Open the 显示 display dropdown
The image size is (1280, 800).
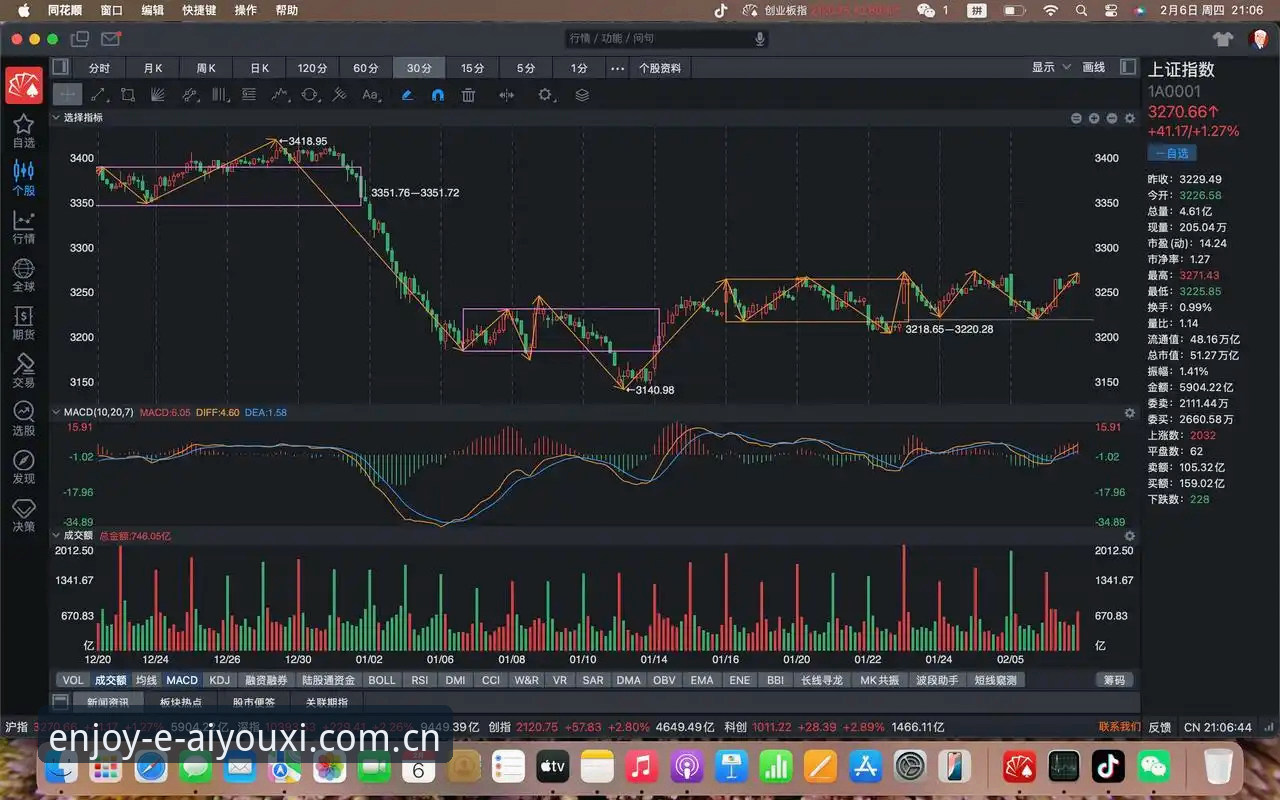coord(1051,67)
